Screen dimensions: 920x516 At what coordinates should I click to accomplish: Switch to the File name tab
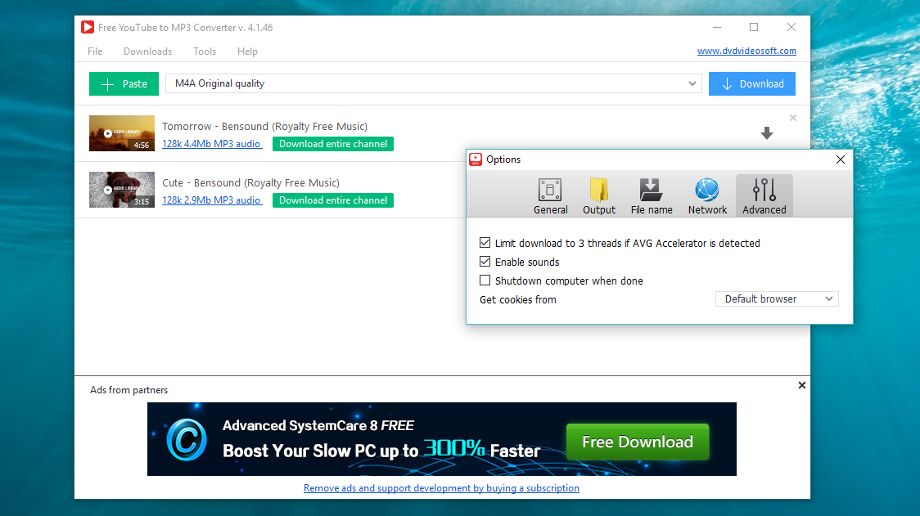[x=651, y=196]
